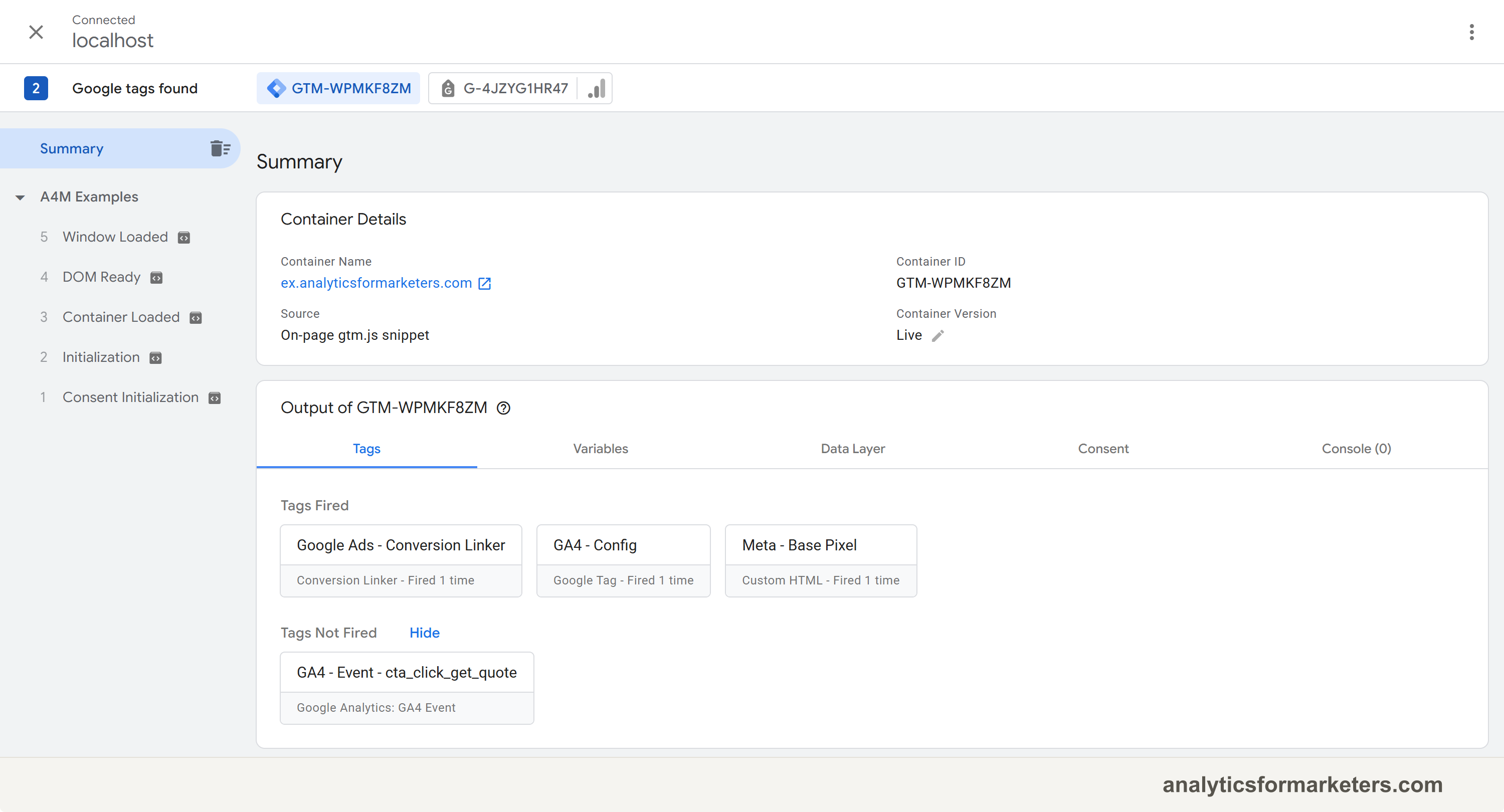This screenshot has width=1504, height=812.
Task: Clear events using the Summary trash icon
Action: 220,148
